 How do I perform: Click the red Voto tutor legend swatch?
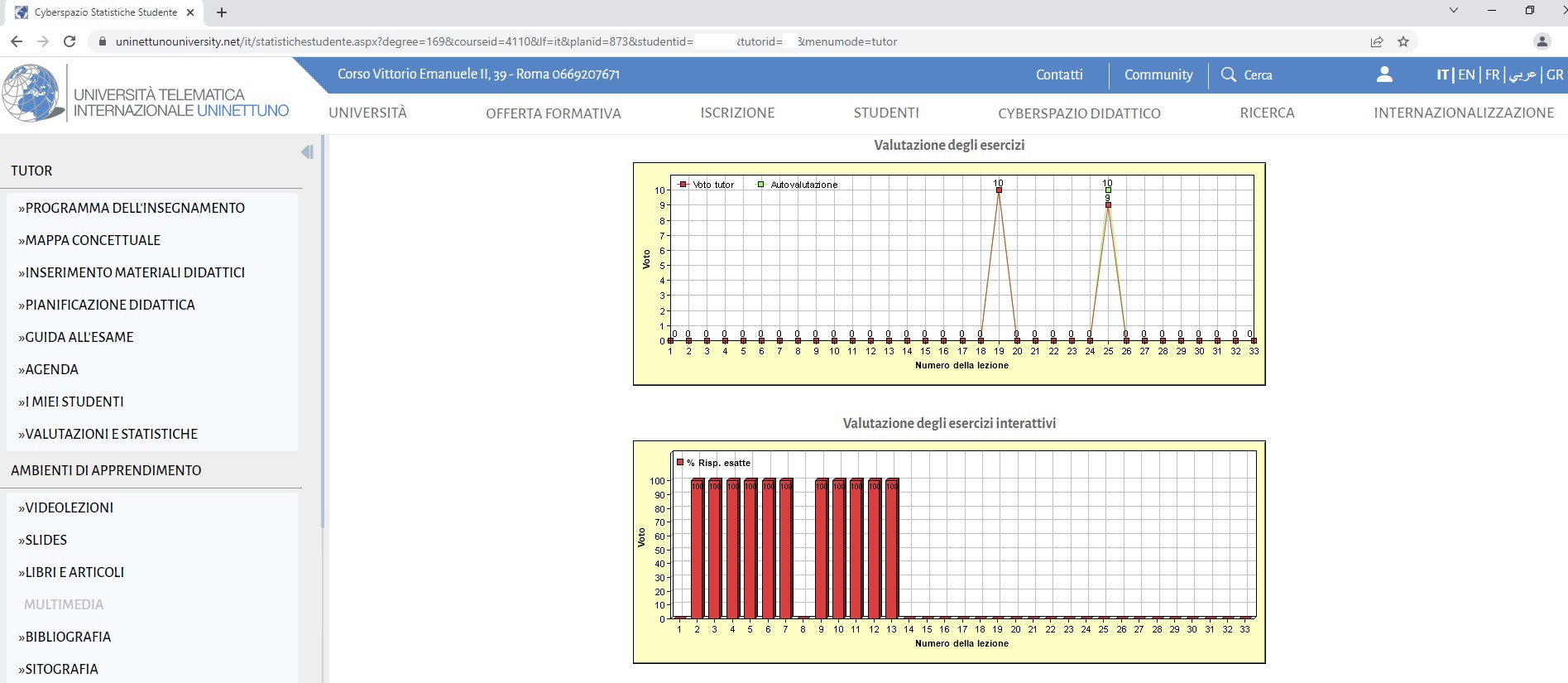(x=683, y=185)
